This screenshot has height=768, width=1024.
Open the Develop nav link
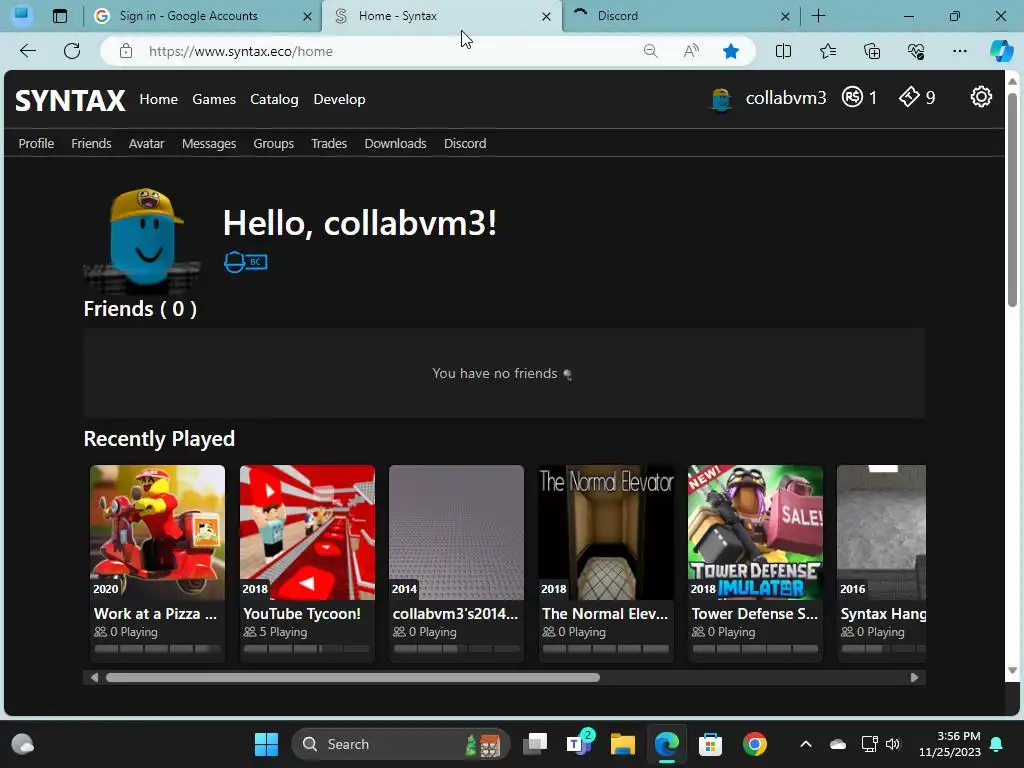coord(339,99)
